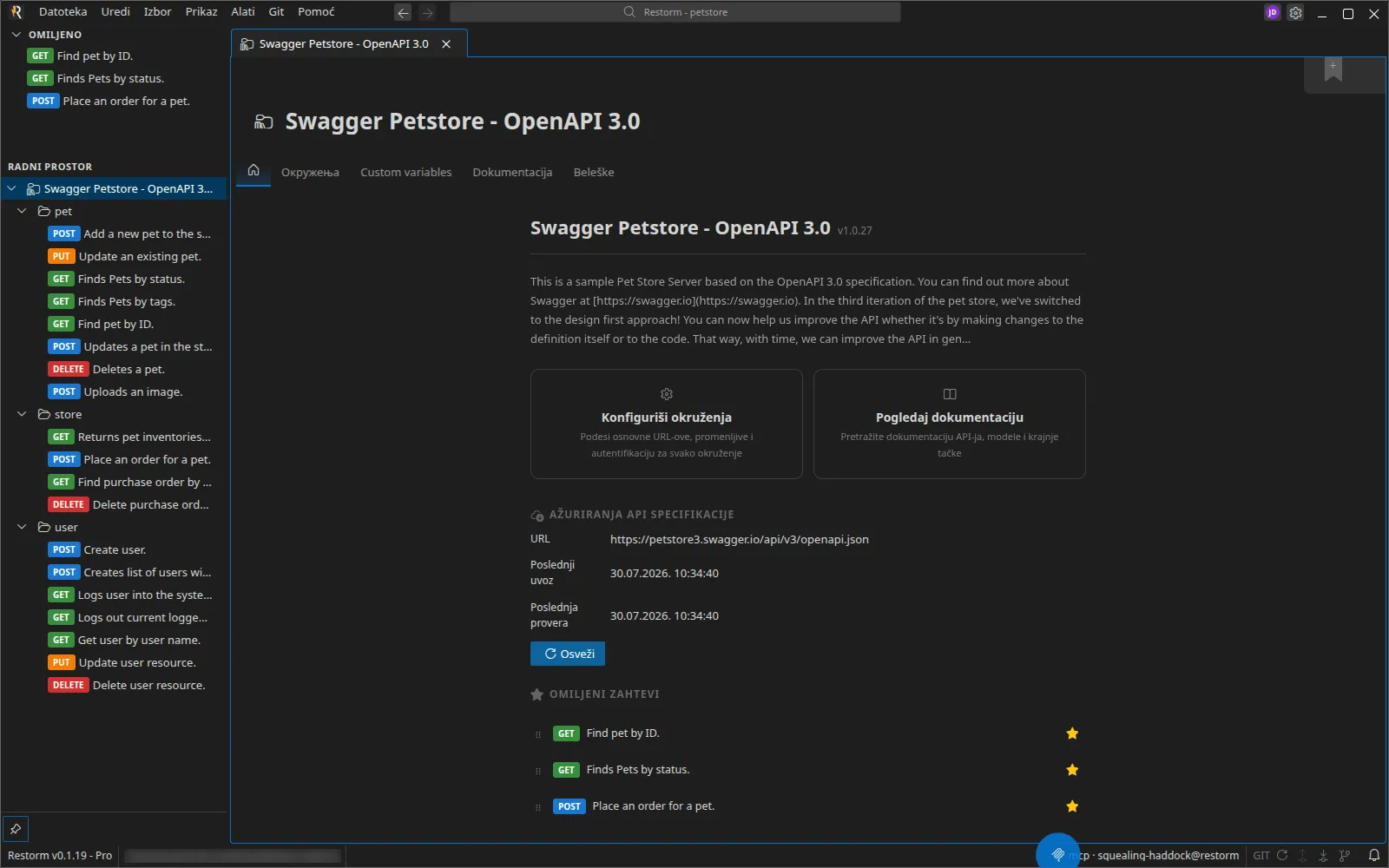Click drag handle of Finds Pets by status. favorite
This screenshot has width=1389, height=868.
pyautogui.click(x=538, y=771)
